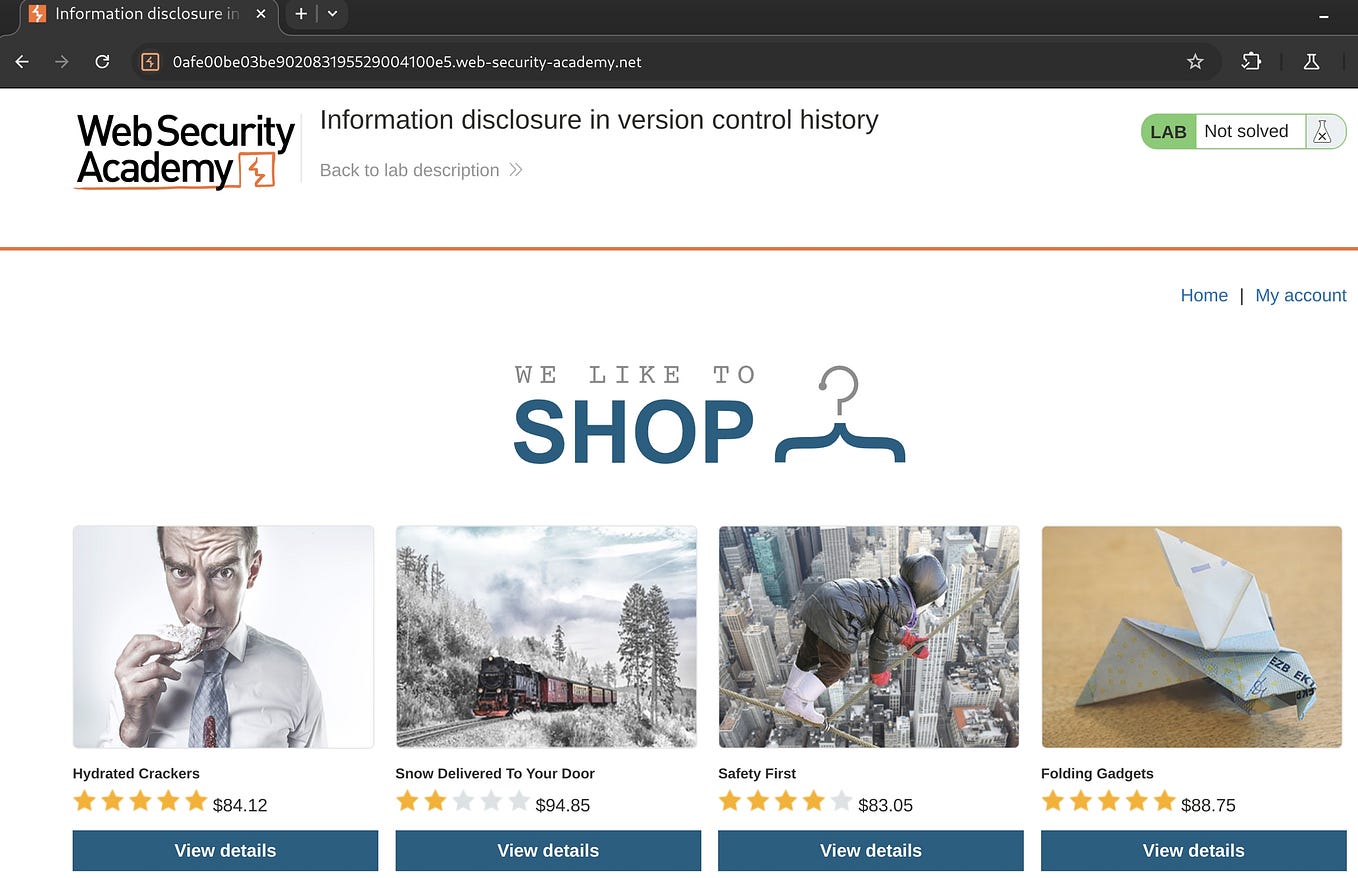Reload the page with the refresh icon

tap(102, 62)
